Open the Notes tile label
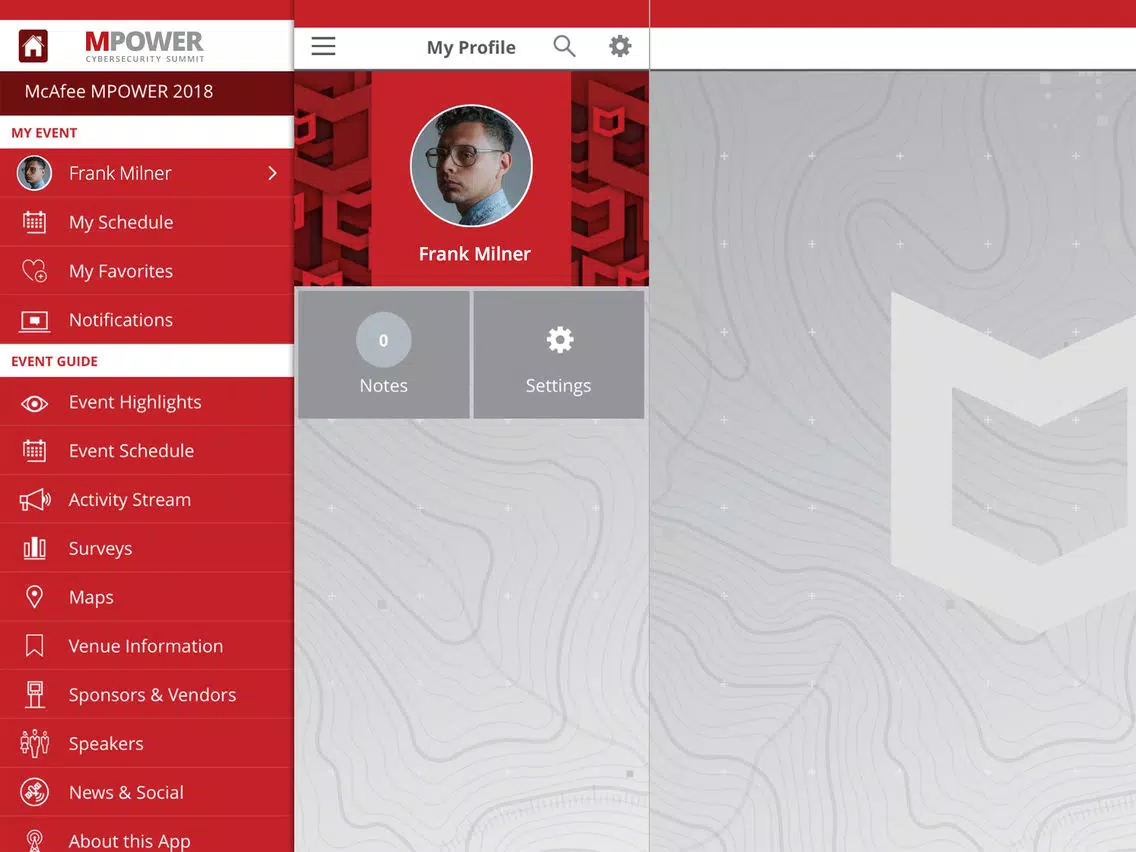This screenshot has width=1136, height=852. (383, 385)
